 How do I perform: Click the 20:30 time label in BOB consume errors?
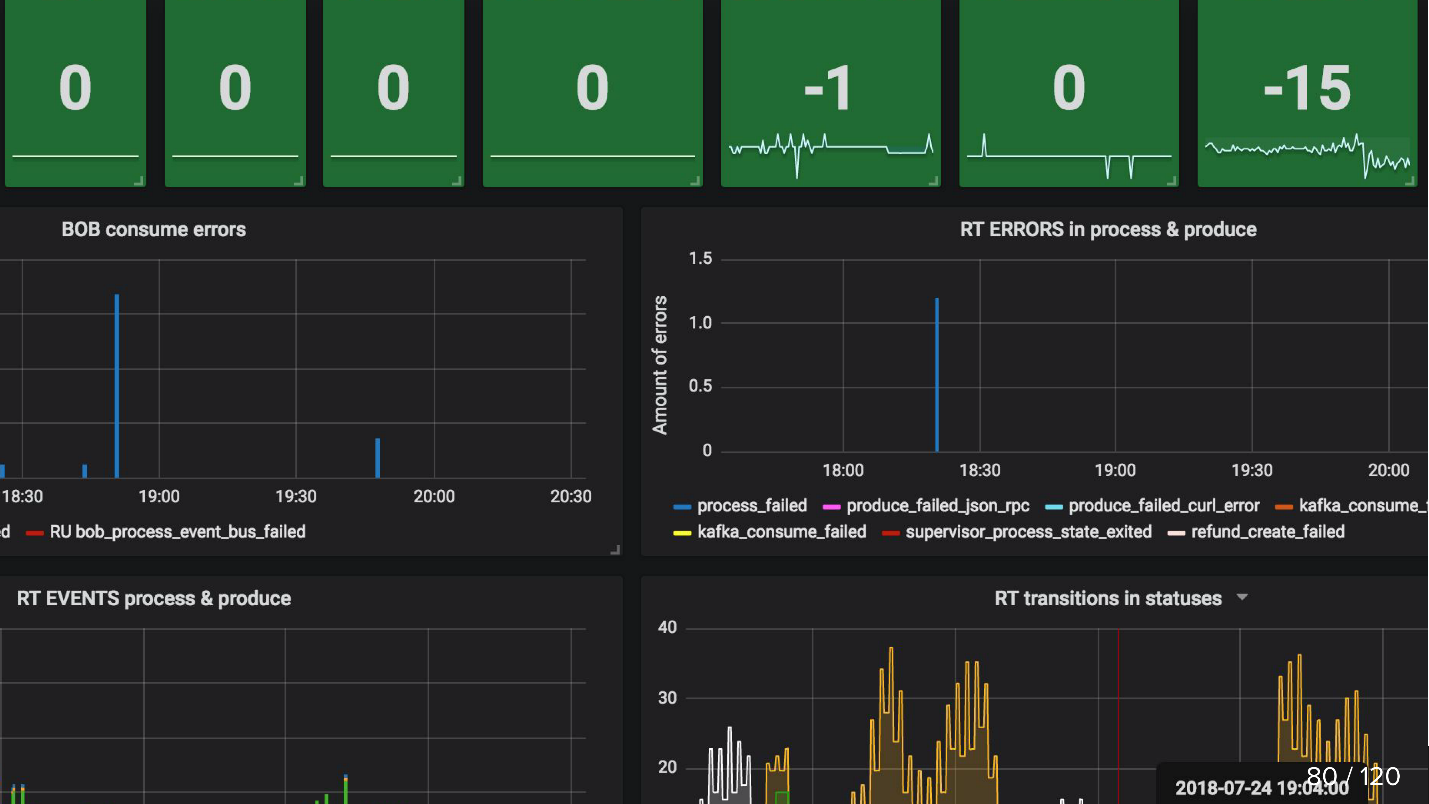coord(570,496)
